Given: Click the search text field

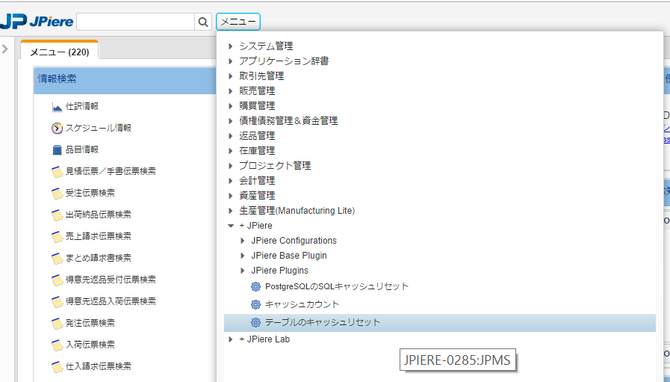Looking at the screenshot, I should coord(136,22).
